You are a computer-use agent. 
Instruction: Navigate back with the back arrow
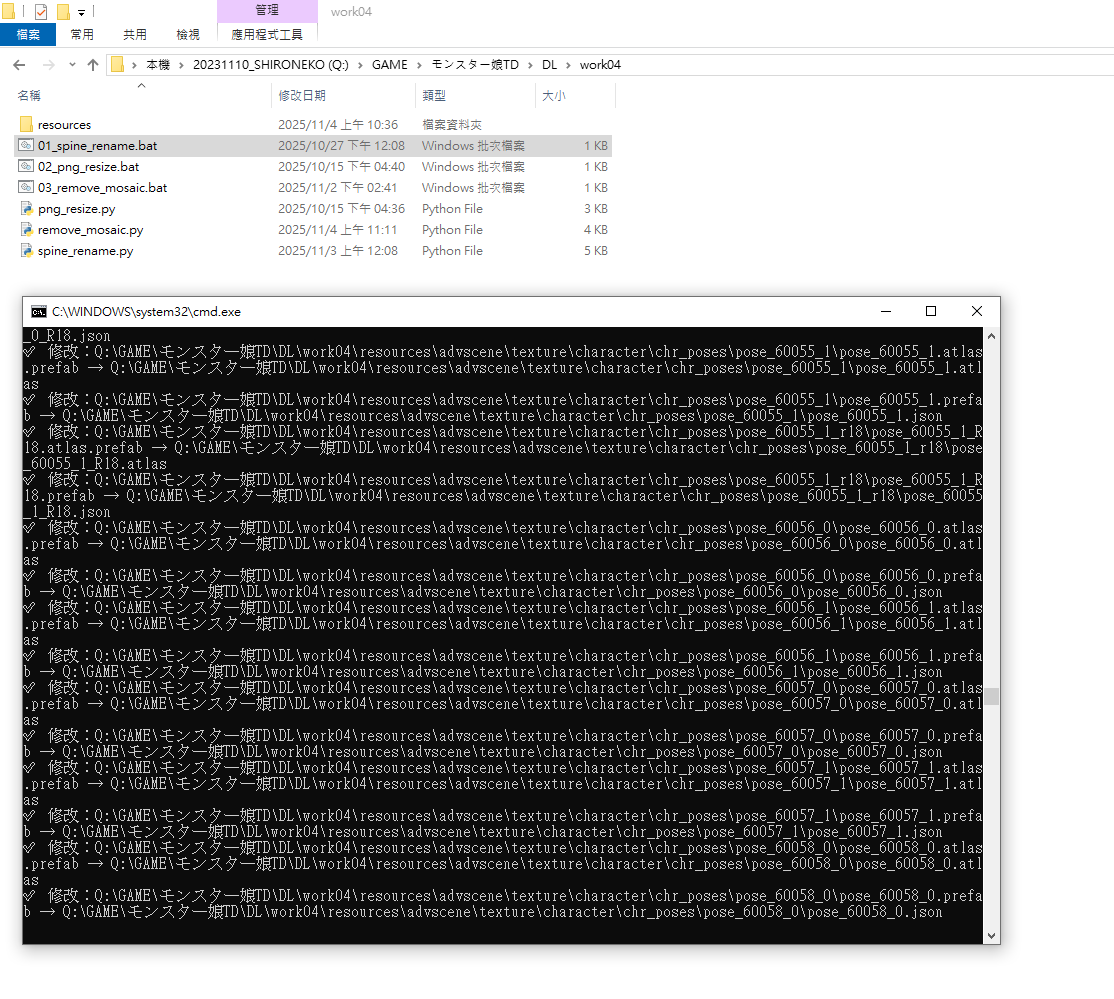19,65
